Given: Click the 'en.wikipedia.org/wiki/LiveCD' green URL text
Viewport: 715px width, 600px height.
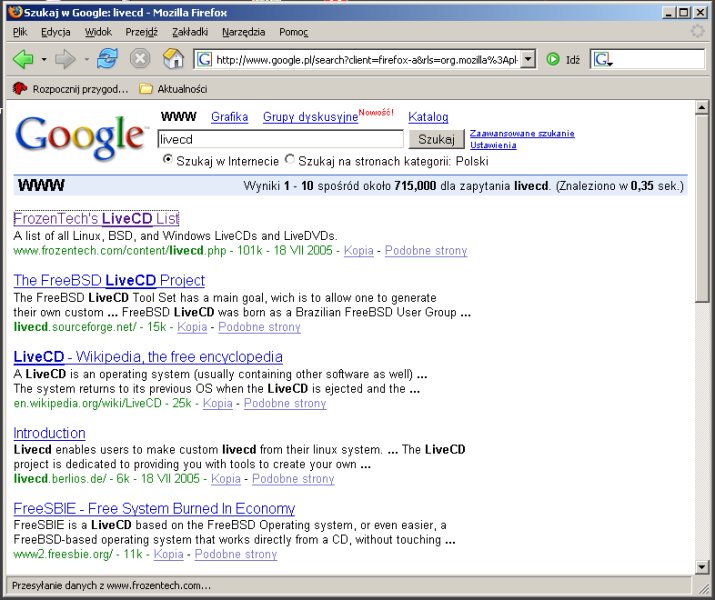Looking at the screenshot, I should (88, 403).
